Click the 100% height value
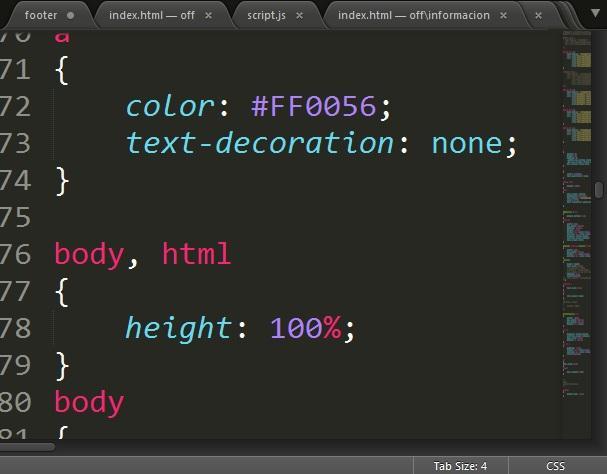This screenshot has height=474, width=607. click(306, 327)
